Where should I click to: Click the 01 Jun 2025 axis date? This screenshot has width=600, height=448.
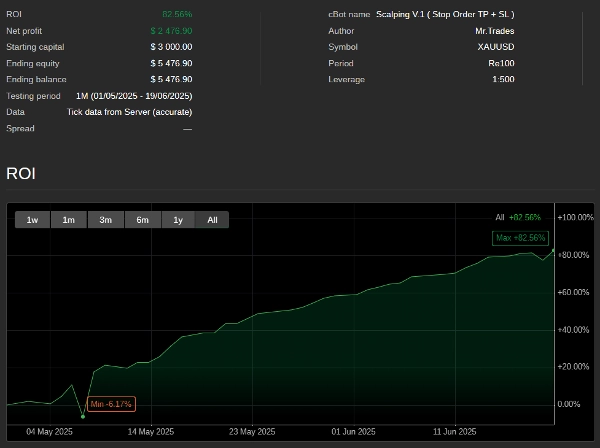pos(352,432)
